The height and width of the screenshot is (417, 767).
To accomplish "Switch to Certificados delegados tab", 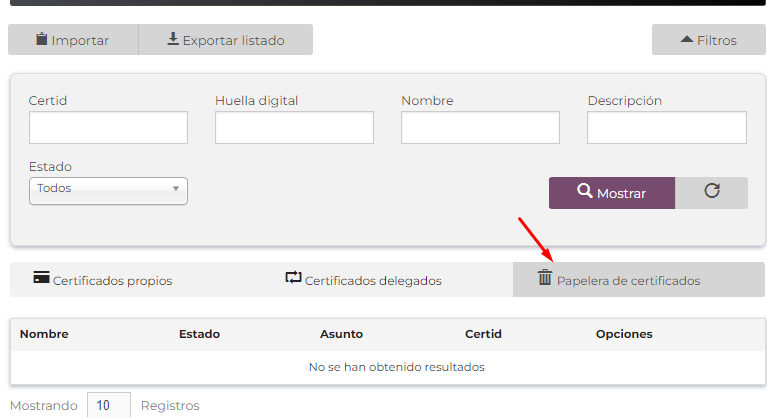I will coord(363,279).
